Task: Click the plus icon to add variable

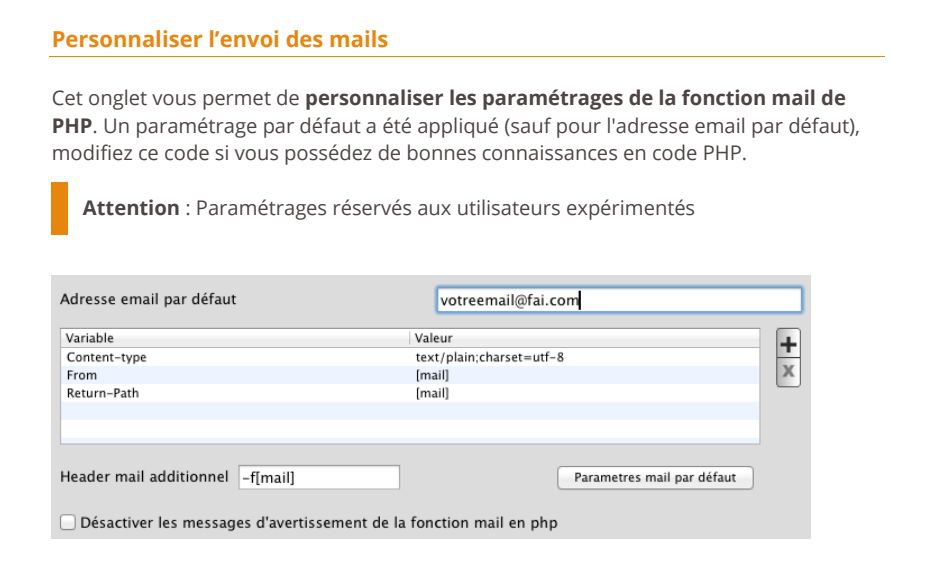Action: pyautogui.click(x=788, y=344)
